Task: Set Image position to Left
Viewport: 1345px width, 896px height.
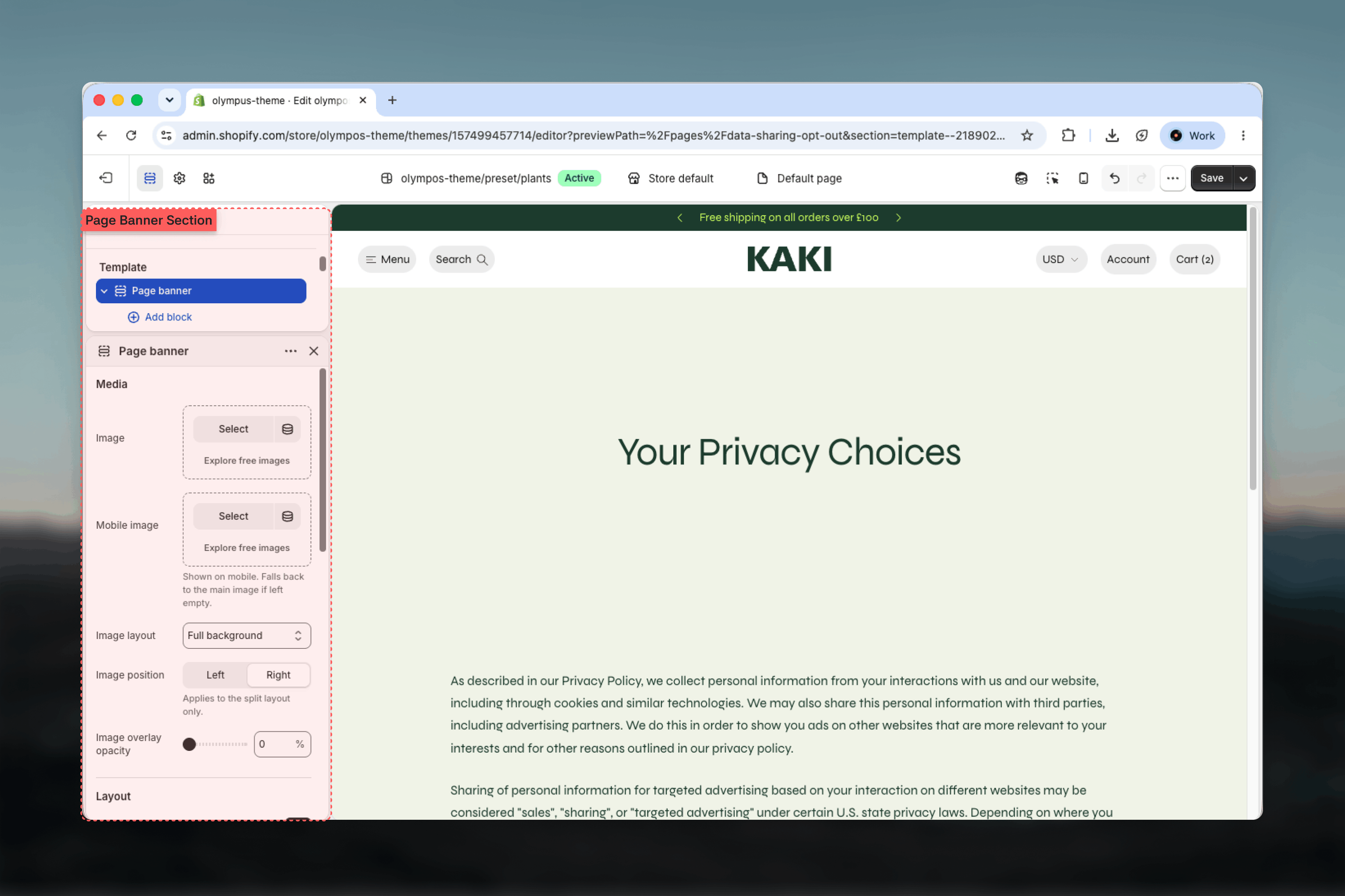Action: [215, 675]
